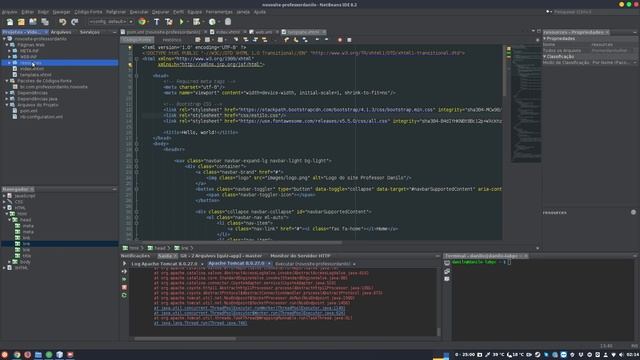Open the Run Project dropdown arrow
The height and width of the screenshot is (360, 640).
[x=188, y=22]
